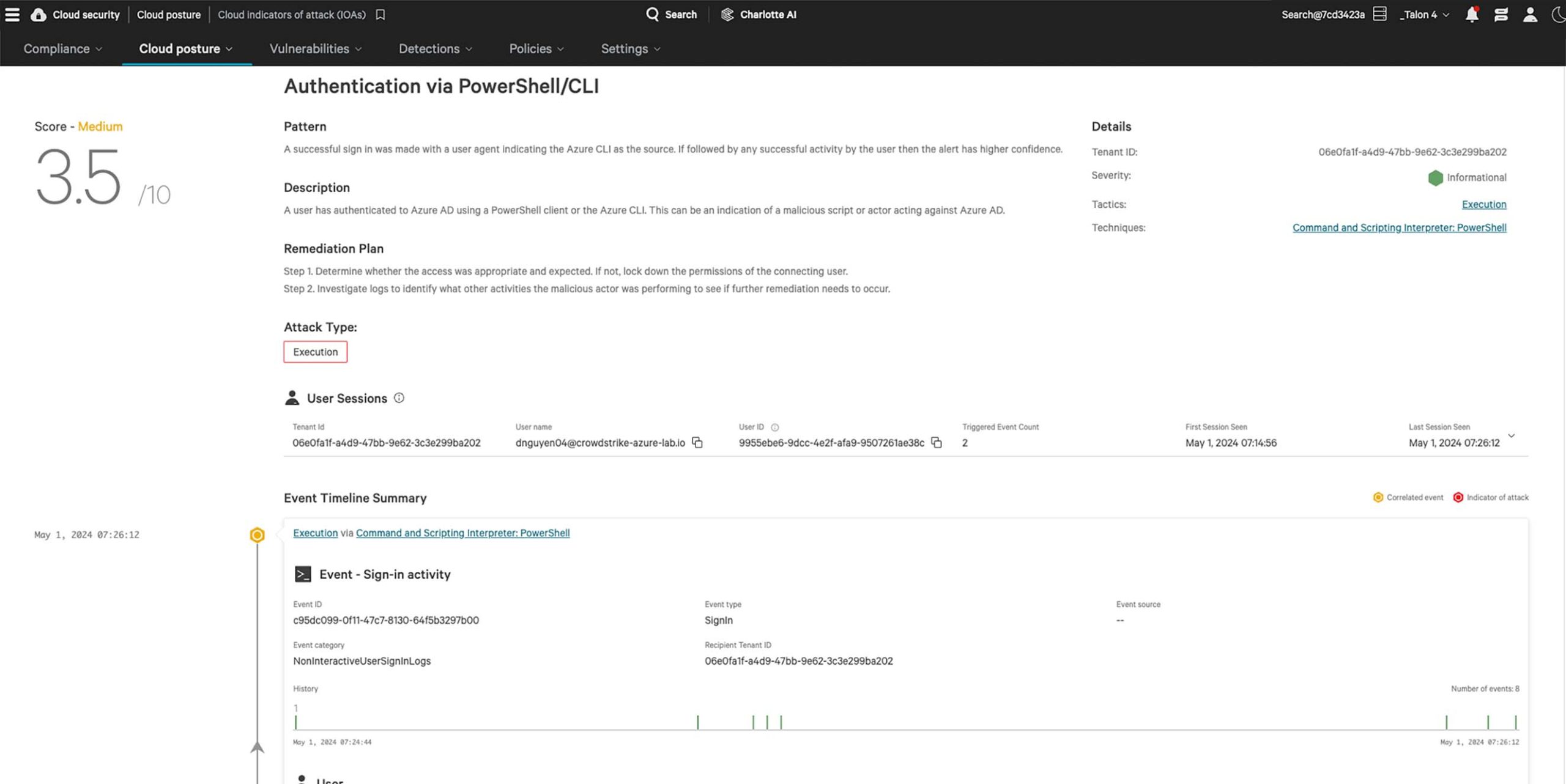
Task: Open the Cloud posture dropdown menu
Action: click(x=186, y=49)
